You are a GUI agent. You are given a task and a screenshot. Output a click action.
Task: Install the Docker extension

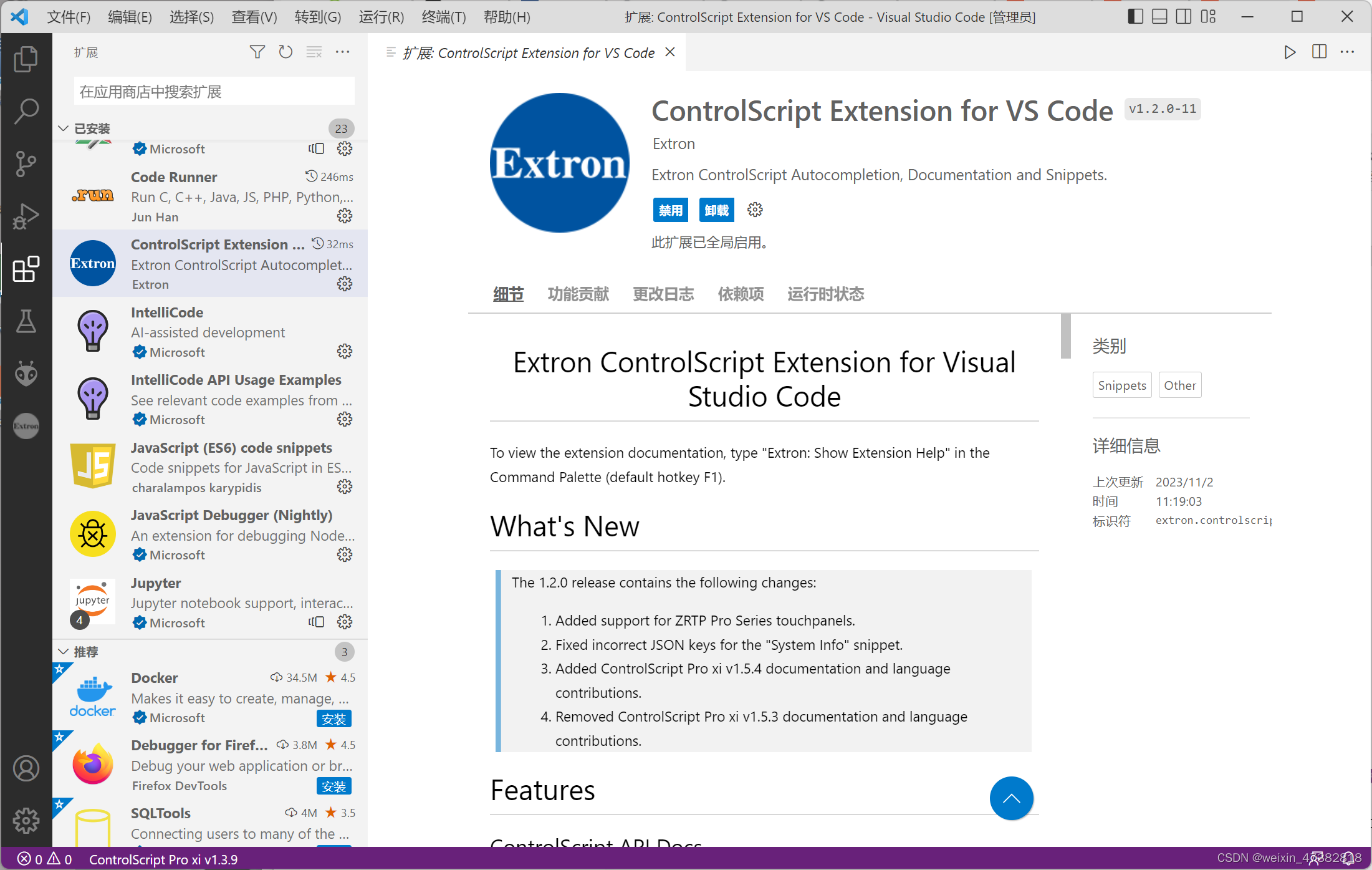(x=333, y=718)
